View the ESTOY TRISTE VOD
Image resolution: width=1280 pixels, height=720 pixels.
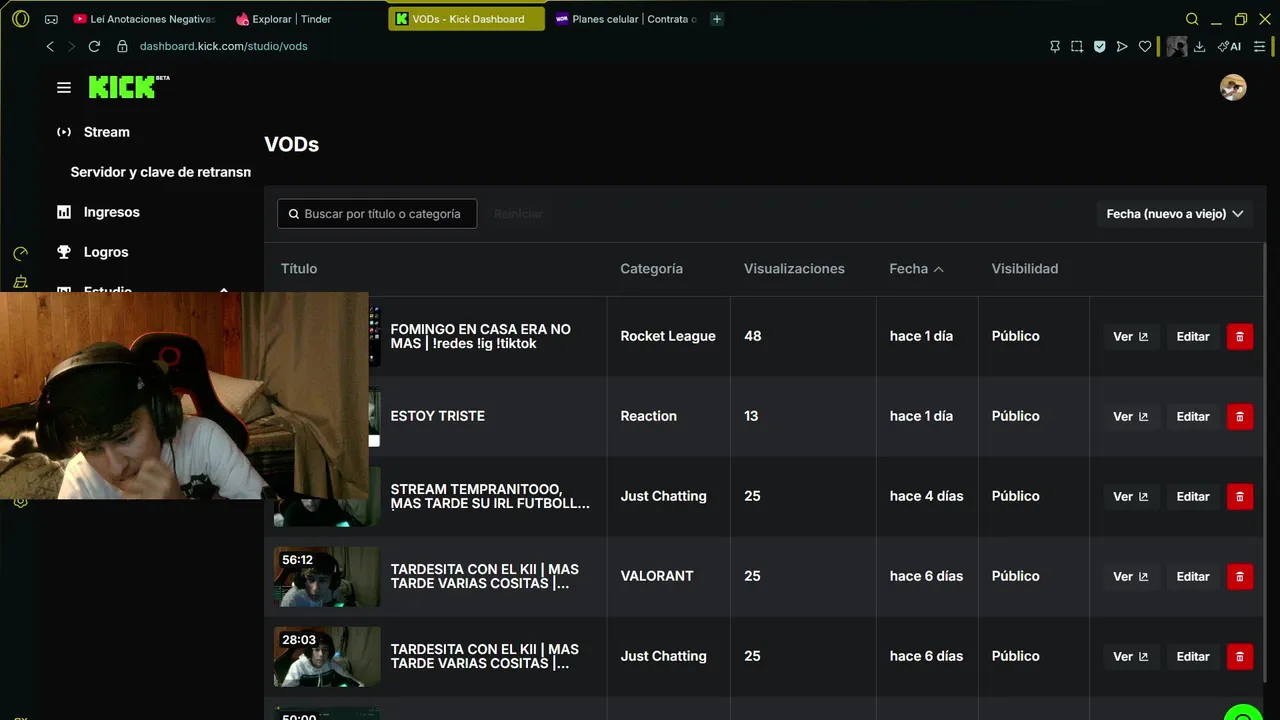pyautogui.click(x=1131, y=416)
